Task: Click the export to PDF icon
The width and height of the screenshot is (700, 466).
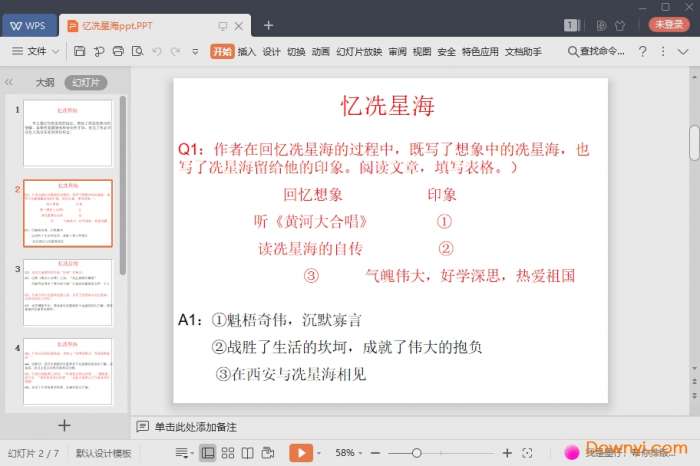Action: click(x=99, y=51)
